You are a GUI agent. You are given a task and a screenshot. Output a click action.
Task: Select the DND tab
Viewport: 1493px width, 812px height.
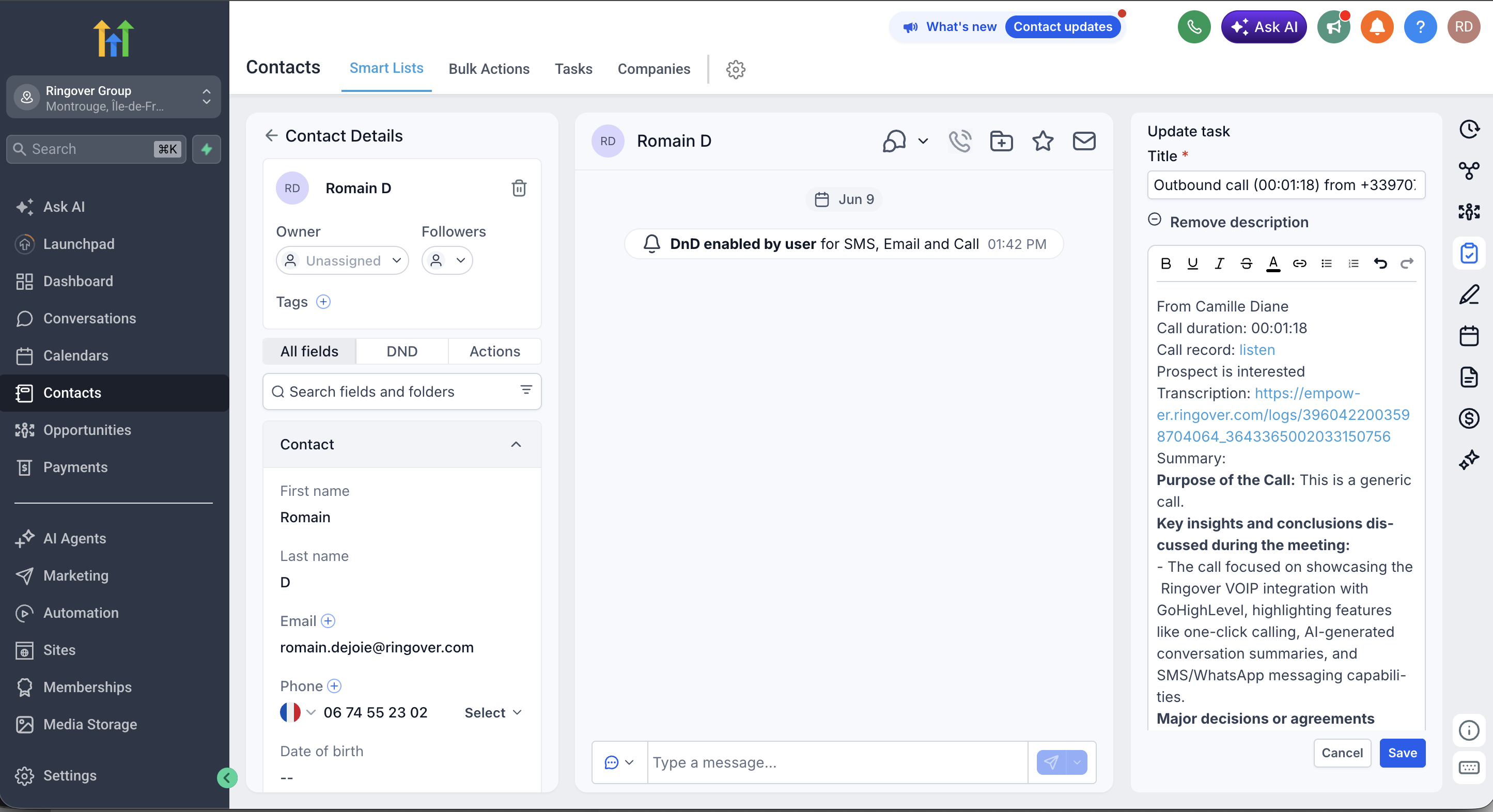(401, 351)
